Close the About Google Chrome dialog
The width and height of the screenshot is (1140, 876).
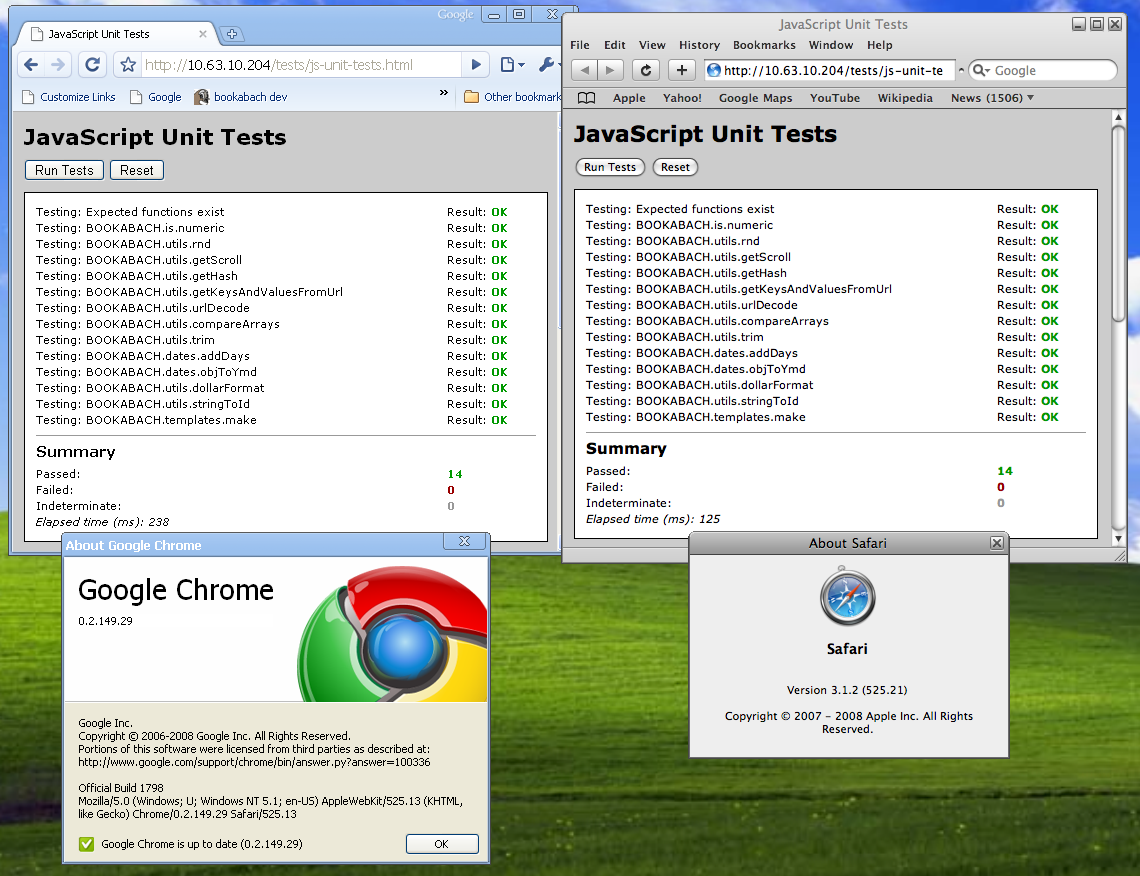coord(465,541)
